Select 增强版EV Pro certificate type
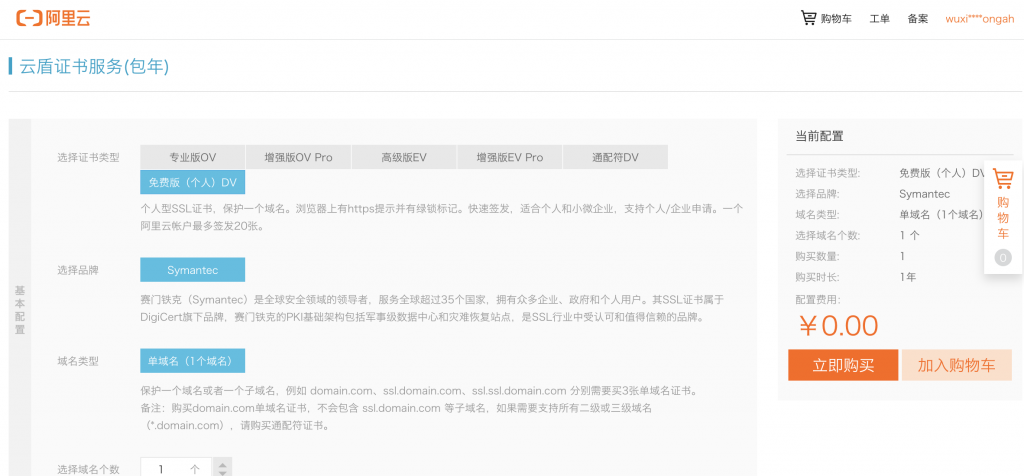This screenshot has width=1024, height=476. click(x=510, y=157)
